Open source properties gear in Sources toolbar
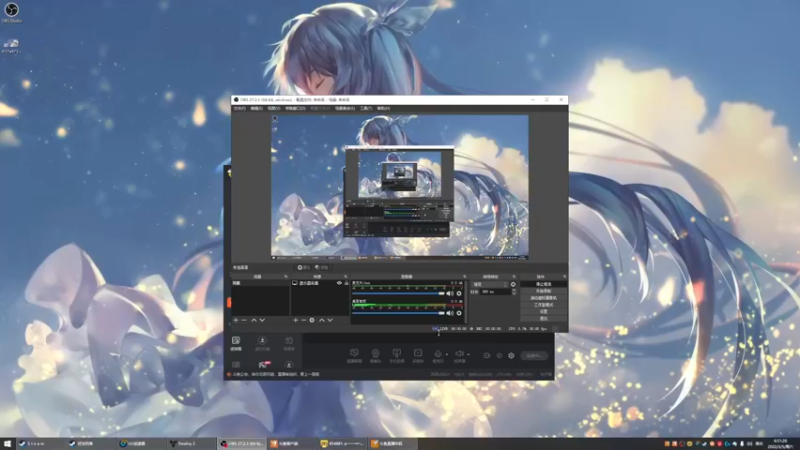This screenshot has width=800, height=450. tap(312, 320)
